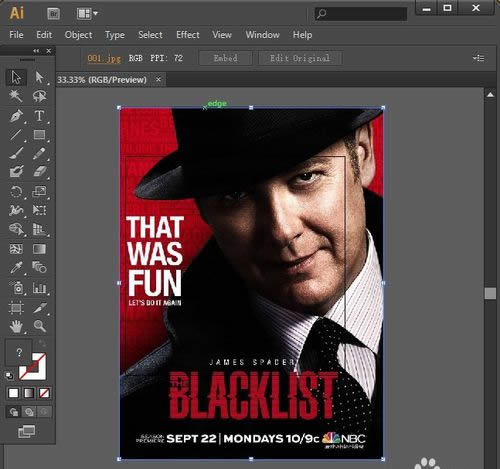Set paint mode to Color

13,393
